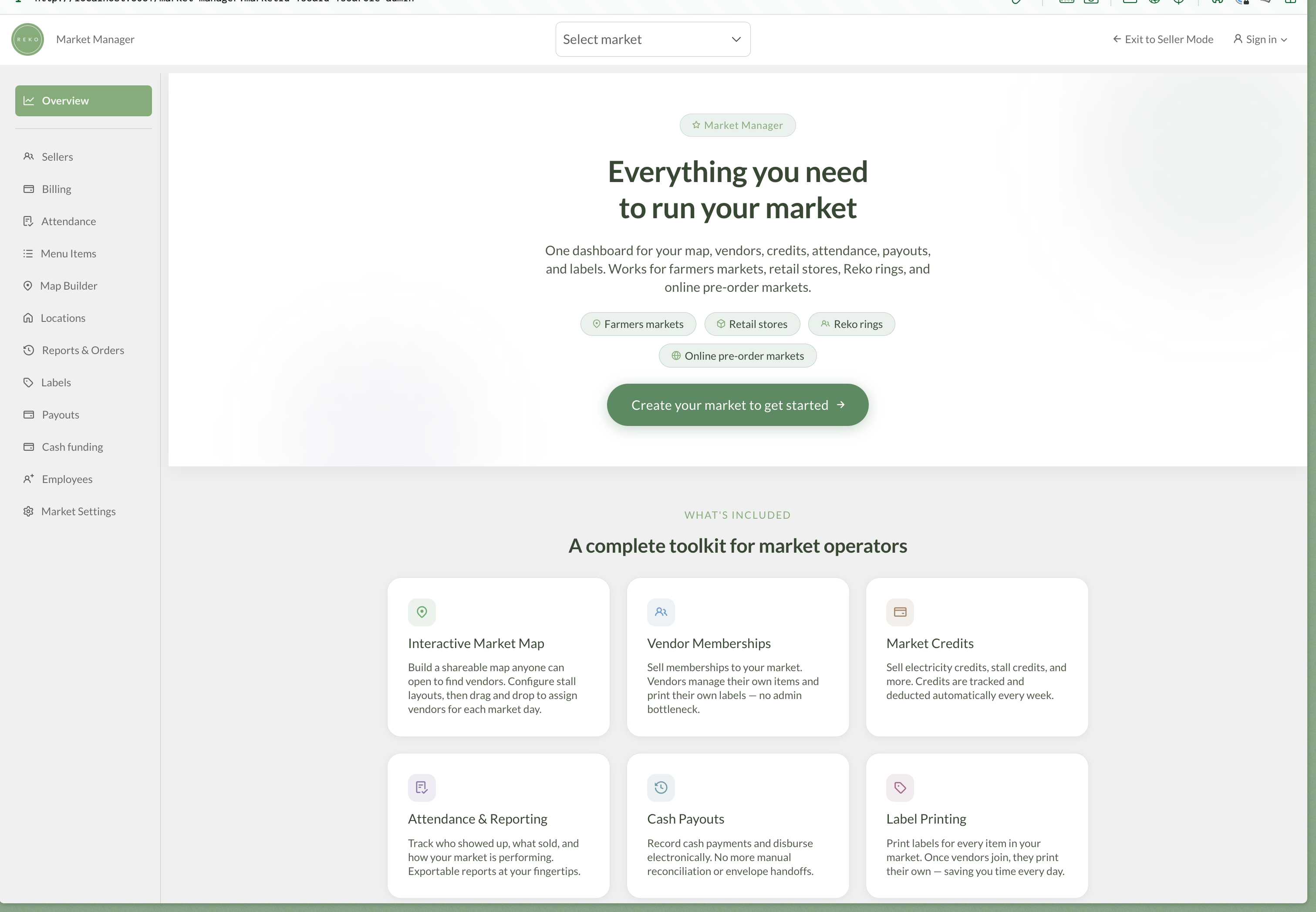Click the Locations home icon
This screenshot has width=1316, height=912.
(x=29, y=318)
